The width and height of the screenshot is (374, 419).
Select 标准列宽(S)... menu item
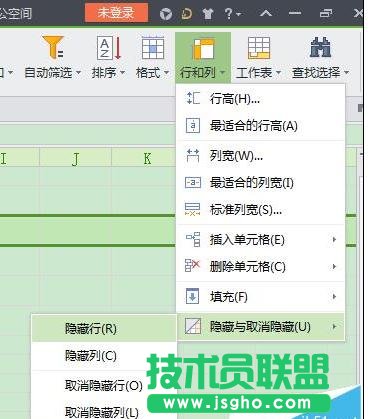tap(261, 210)
